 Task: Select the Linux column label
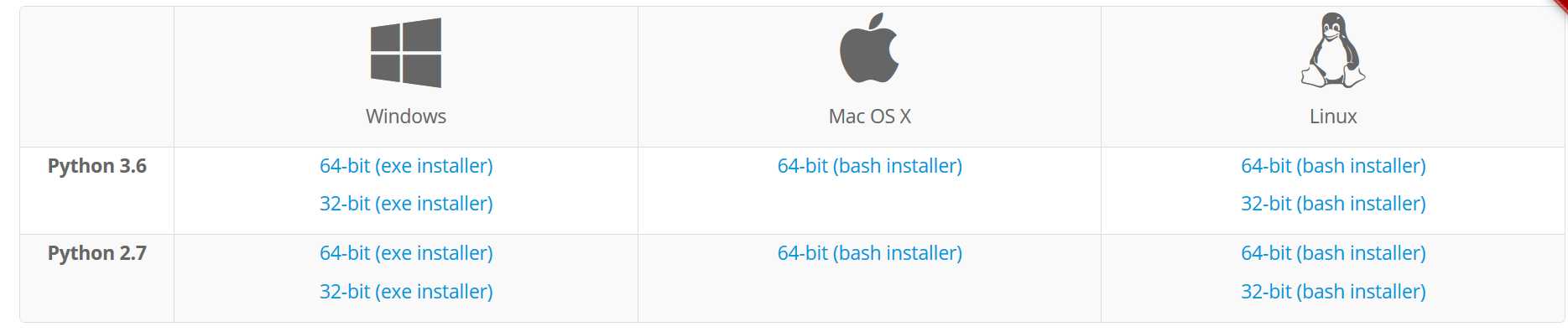[1333, 117]
